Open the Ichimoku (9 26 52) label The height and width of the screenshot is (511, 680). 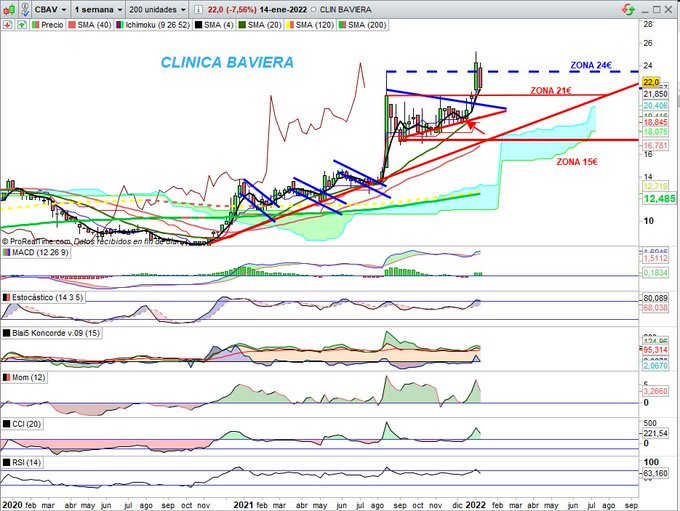(x=153, y=25)
